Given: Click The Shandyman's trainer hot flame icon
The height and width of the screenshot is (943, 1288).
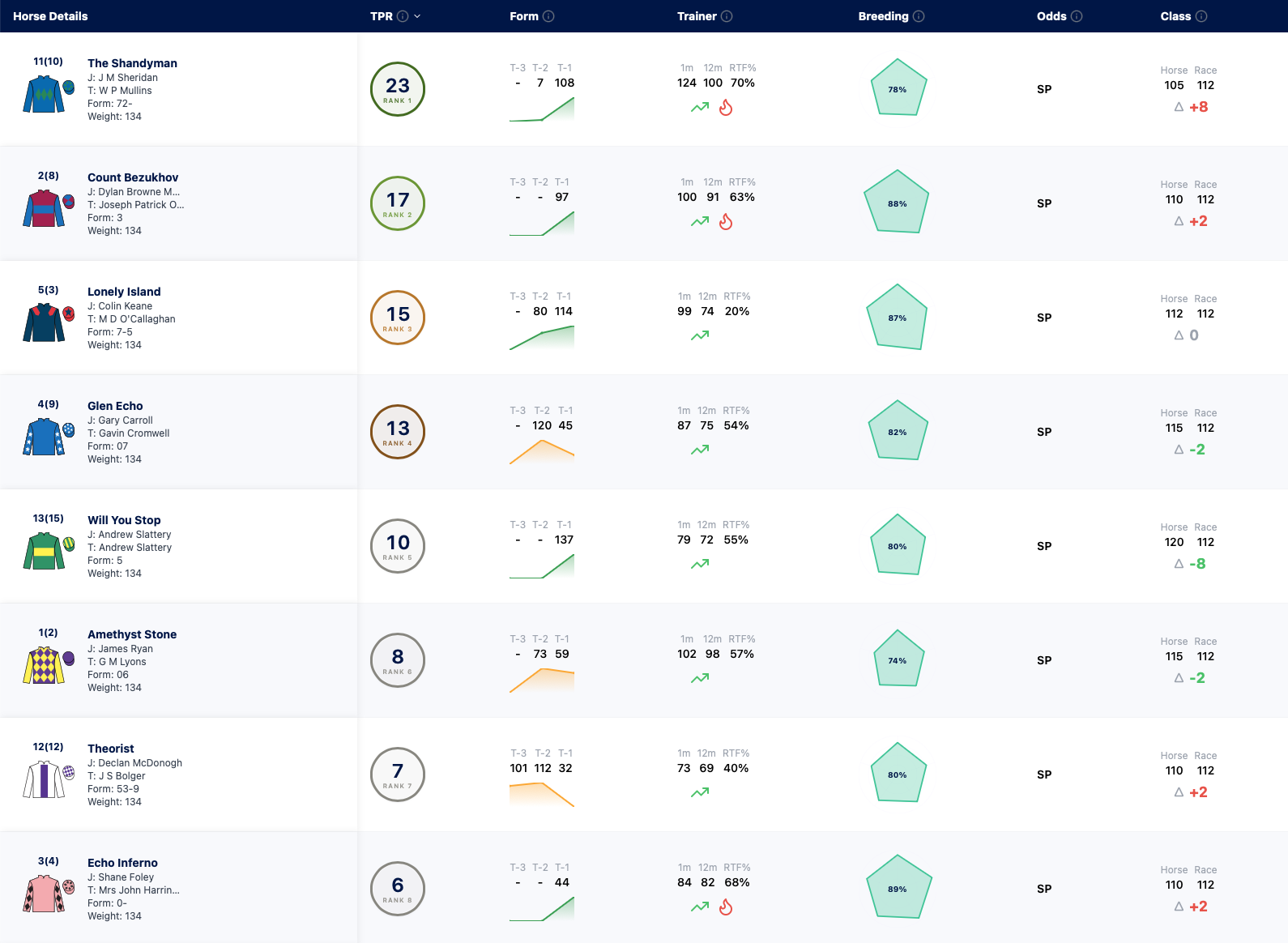Looking at the screenshot, I should pyautogui.click(x=726, y=107).
